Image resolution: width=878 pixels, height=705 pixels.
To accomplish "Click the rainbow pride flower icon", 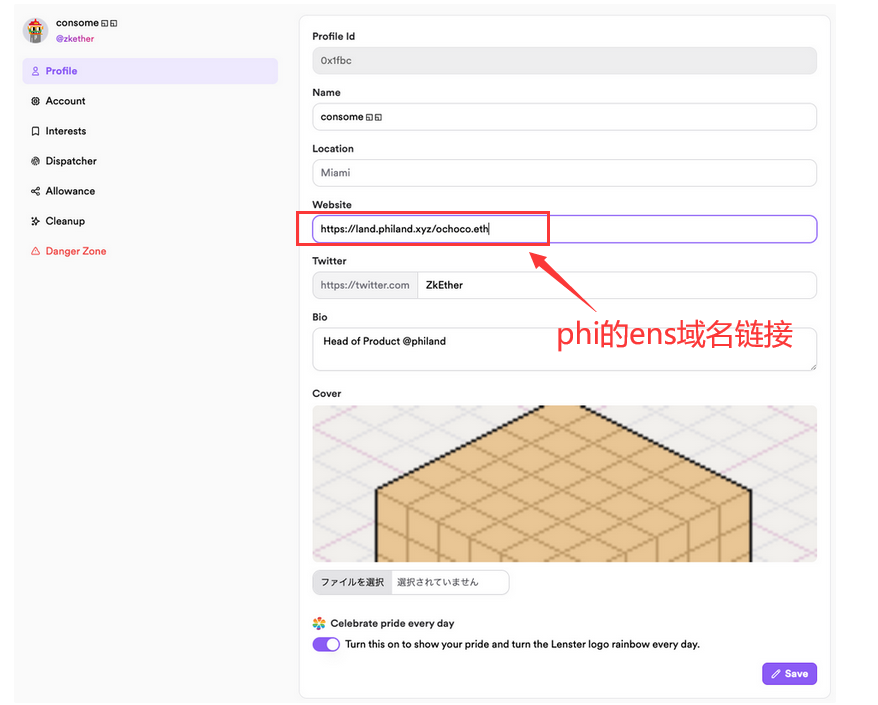I will click(x=319, y=623).
